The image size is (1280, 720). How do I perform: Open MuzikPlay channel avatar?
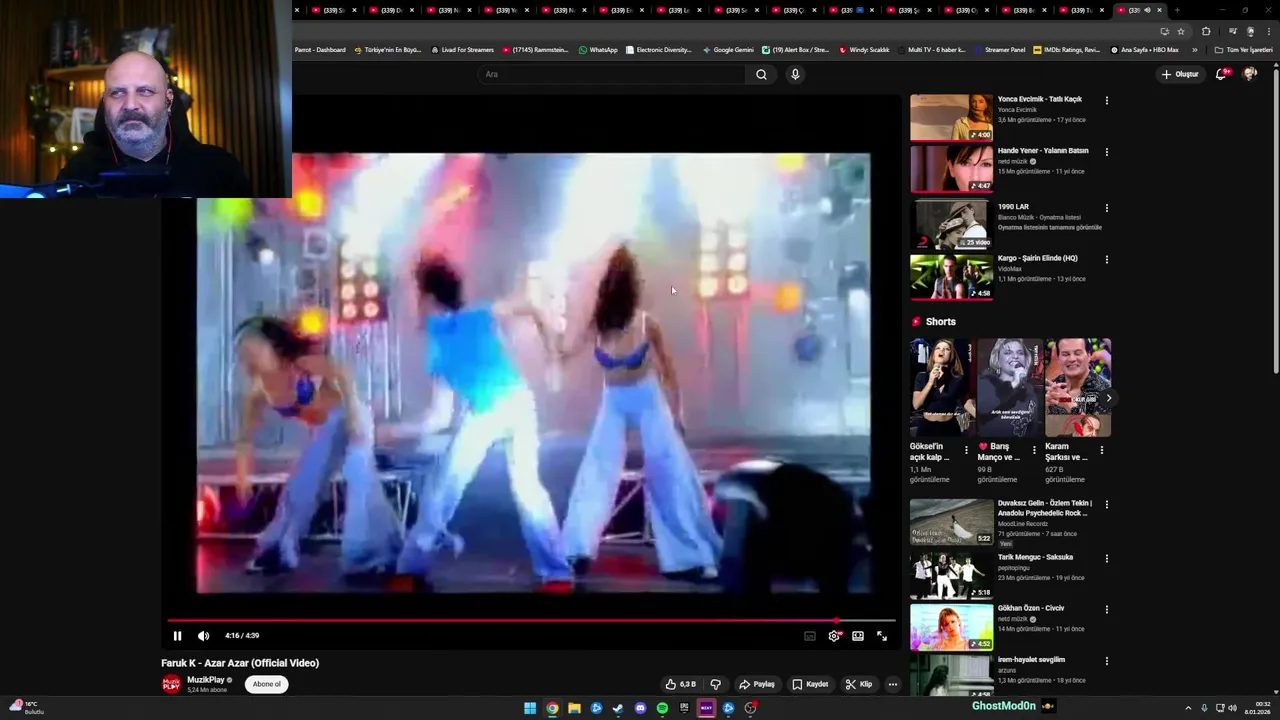click(172, 684)
